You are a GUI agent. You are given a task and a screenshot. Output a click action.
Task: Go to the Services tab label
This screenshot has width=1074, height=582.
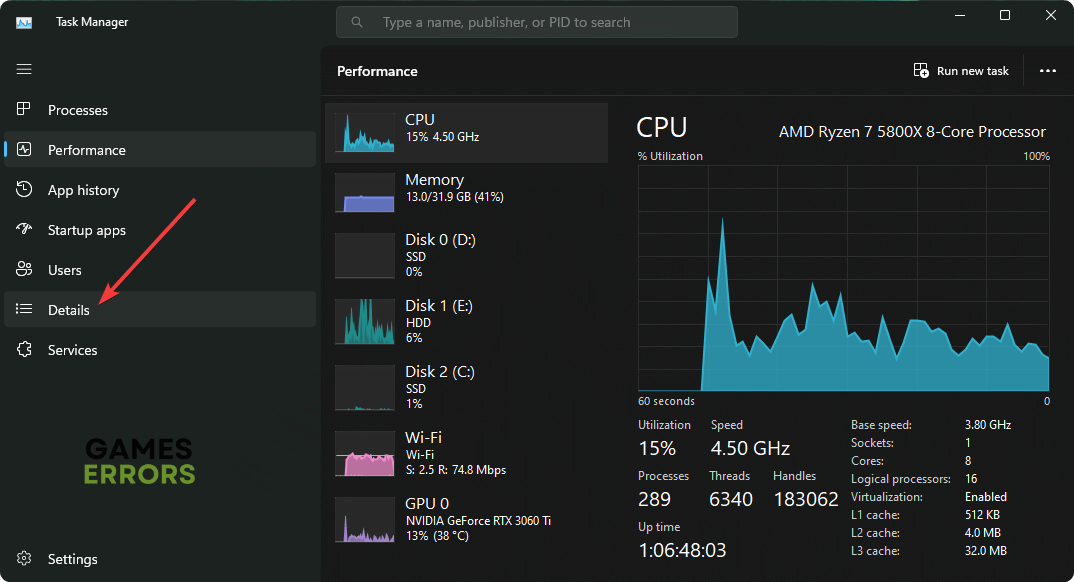tap(73, 350)
